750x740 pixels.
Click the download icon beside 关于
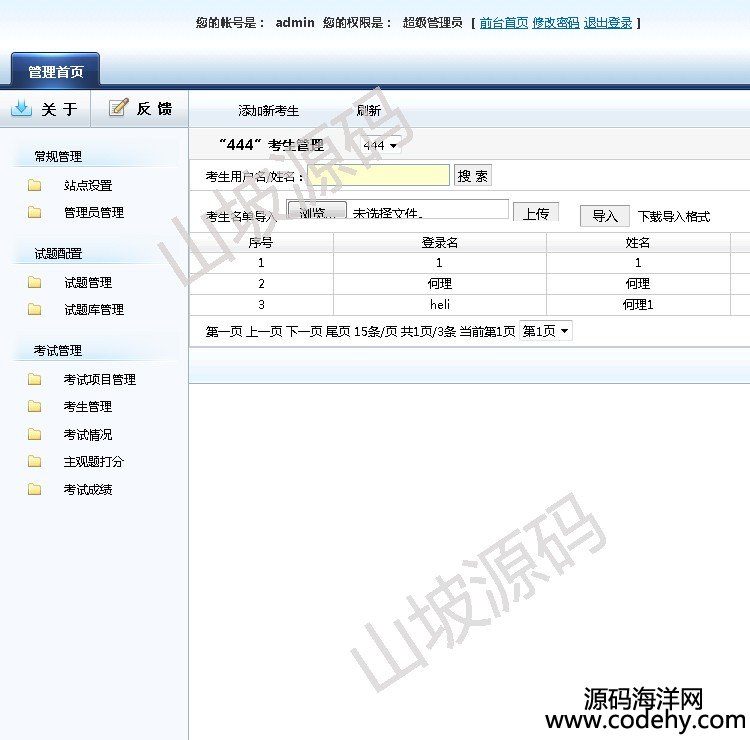[x=21, y=108]
